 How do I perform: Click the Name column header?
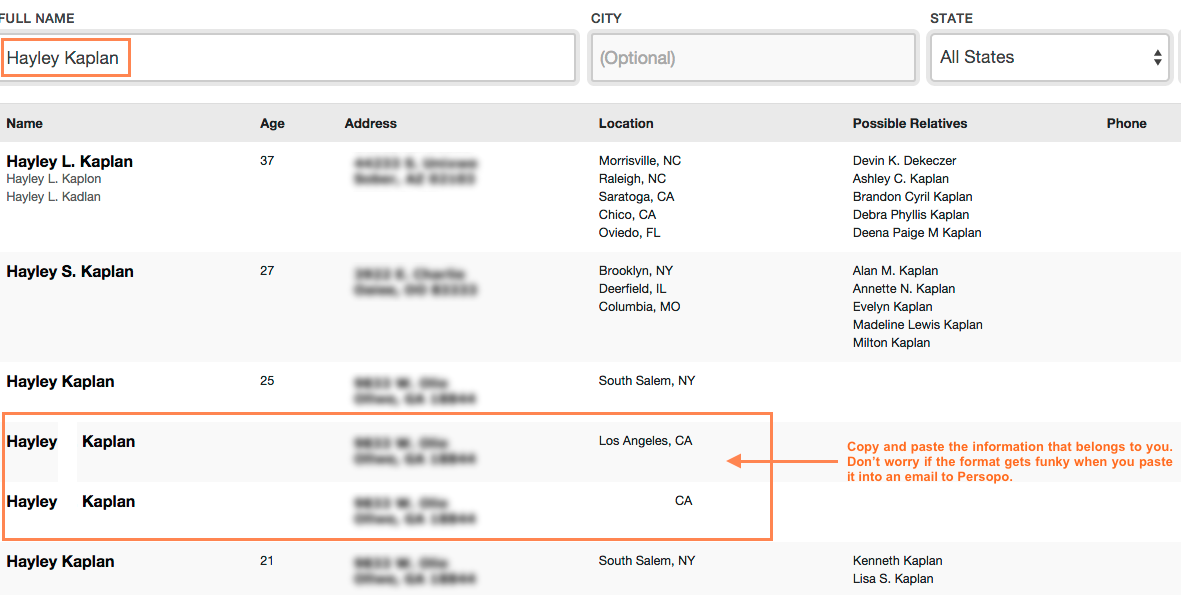pos(25,124)
